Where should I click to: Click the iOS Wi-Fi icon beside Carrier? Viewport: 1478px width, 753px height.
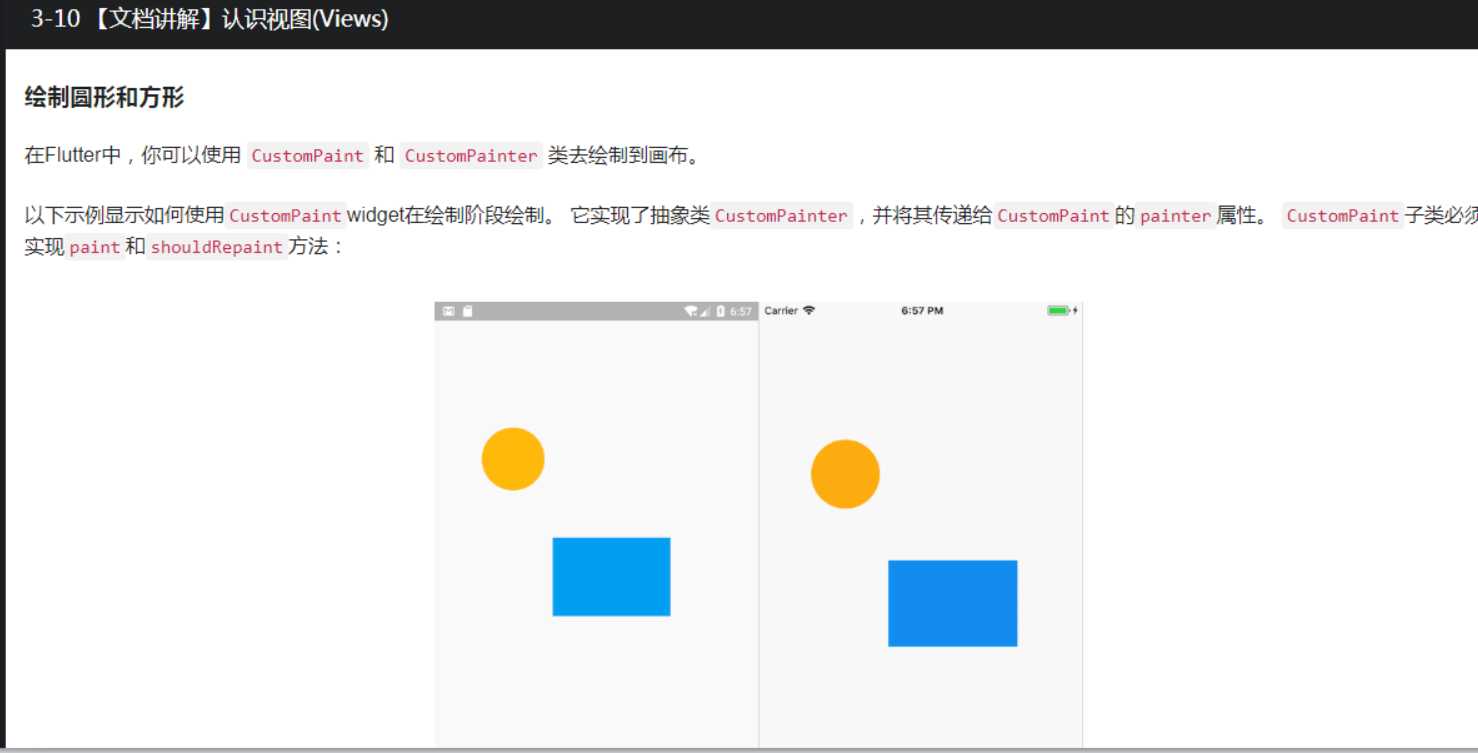pyautogui.click(x=809, y=310)
